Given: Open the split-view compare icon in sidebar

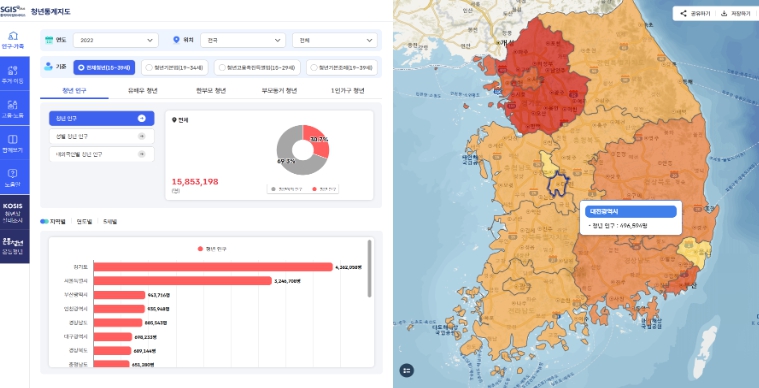Looking at the screenshot, I should click(x=13, y=139).
